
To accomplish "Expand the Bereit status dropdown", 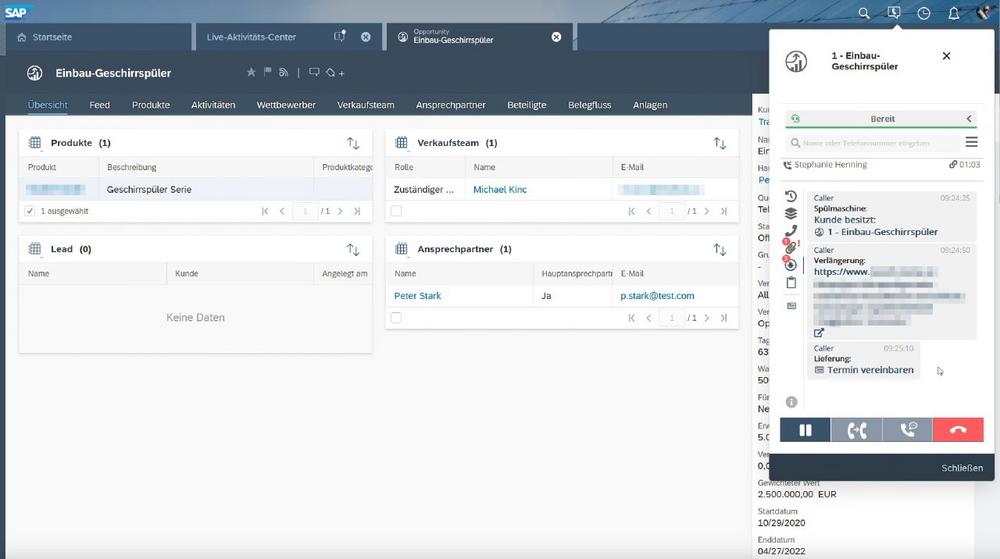I will (968, 119).
